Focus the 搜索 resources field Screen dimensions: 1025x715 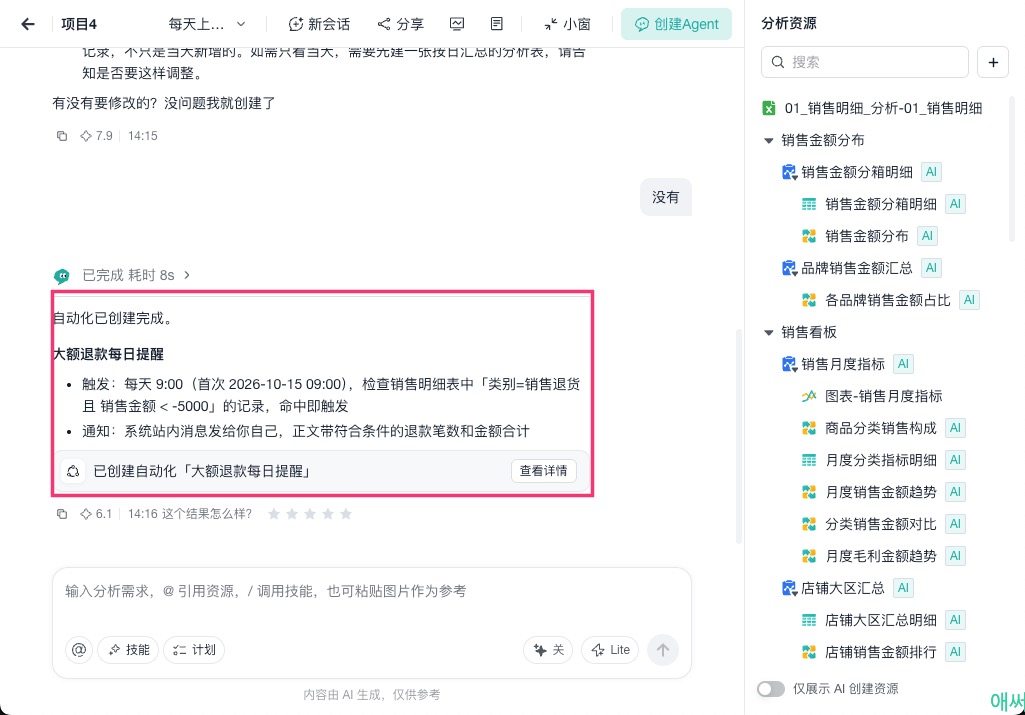(865, 62)
